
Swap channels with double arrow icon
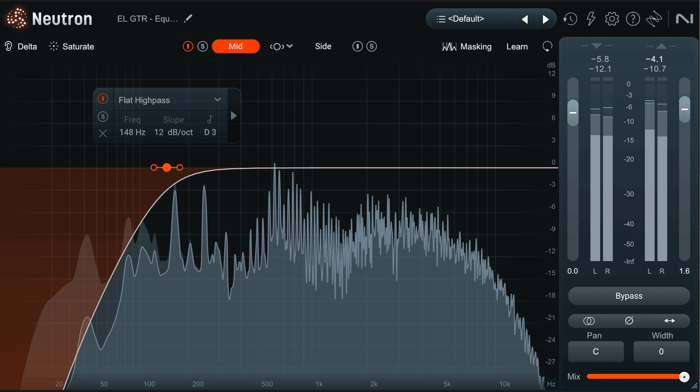point(669,321)
